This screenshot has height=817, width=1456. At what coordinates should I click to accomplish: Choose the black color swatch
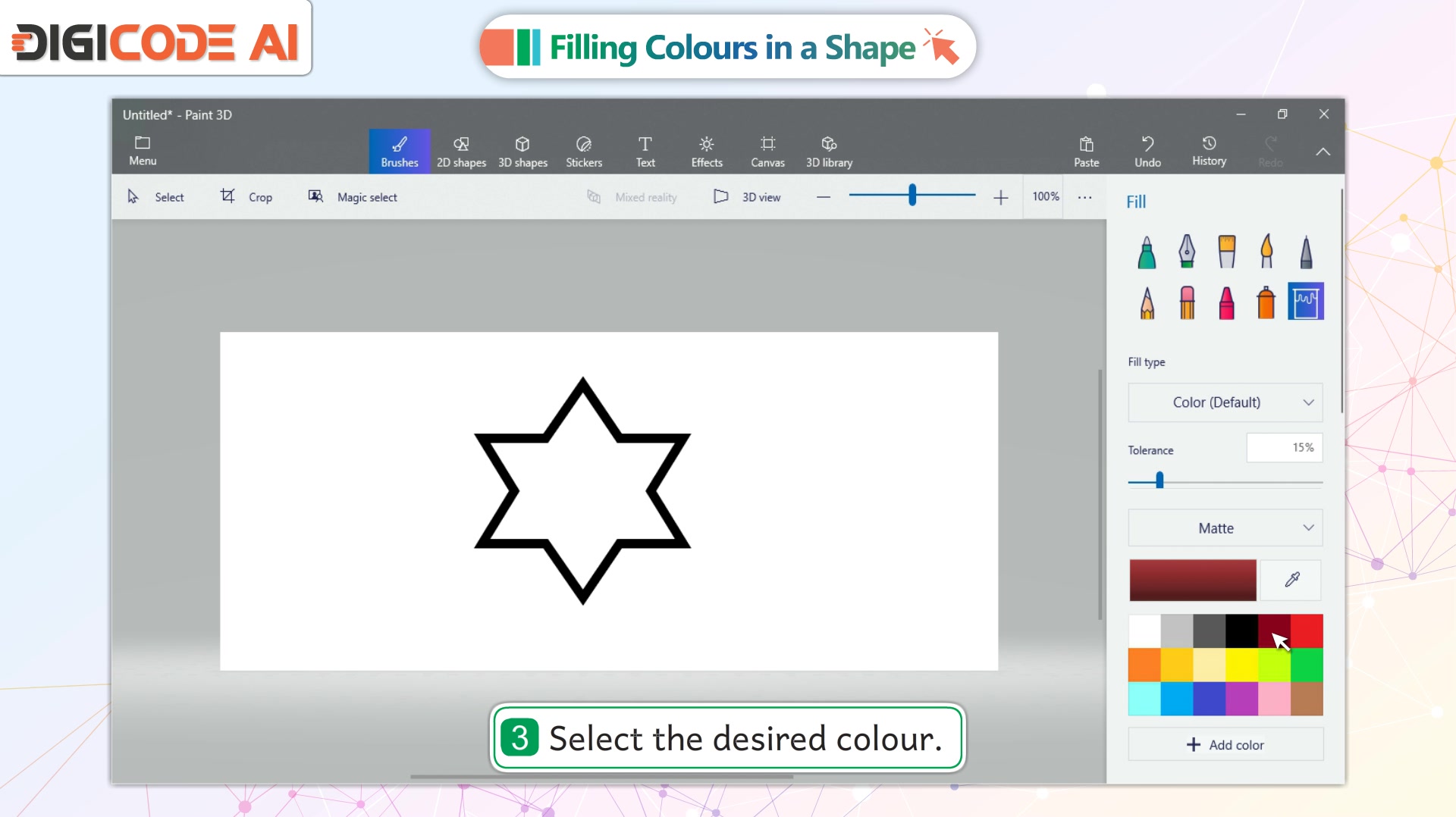pos(1242,631)
